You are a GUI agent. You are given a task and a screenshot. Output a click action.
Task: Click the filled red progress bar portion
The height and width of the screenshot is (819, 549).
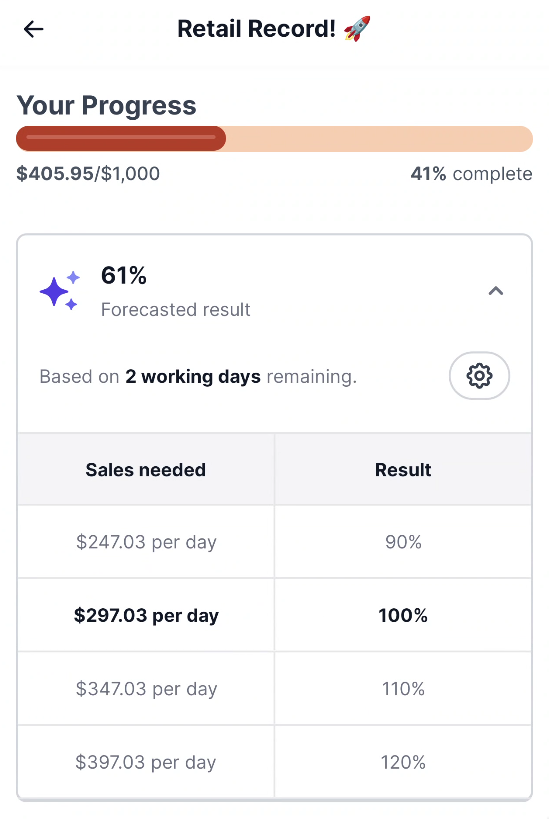coord(121,138)
